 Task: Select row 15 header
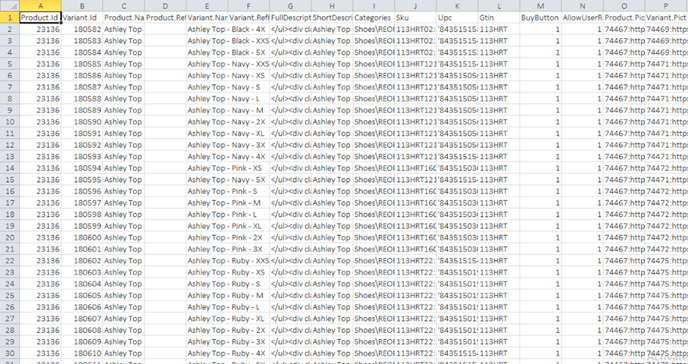point(10,180)
